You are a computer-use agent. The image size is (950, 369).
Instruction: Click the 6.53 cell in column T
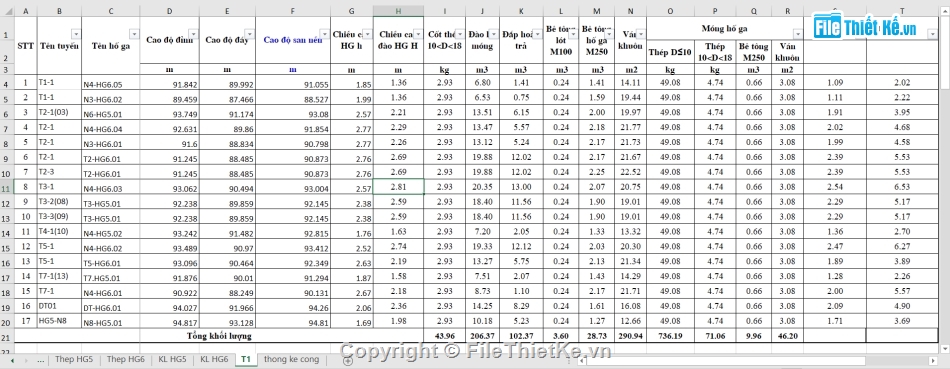coord(903,187)
